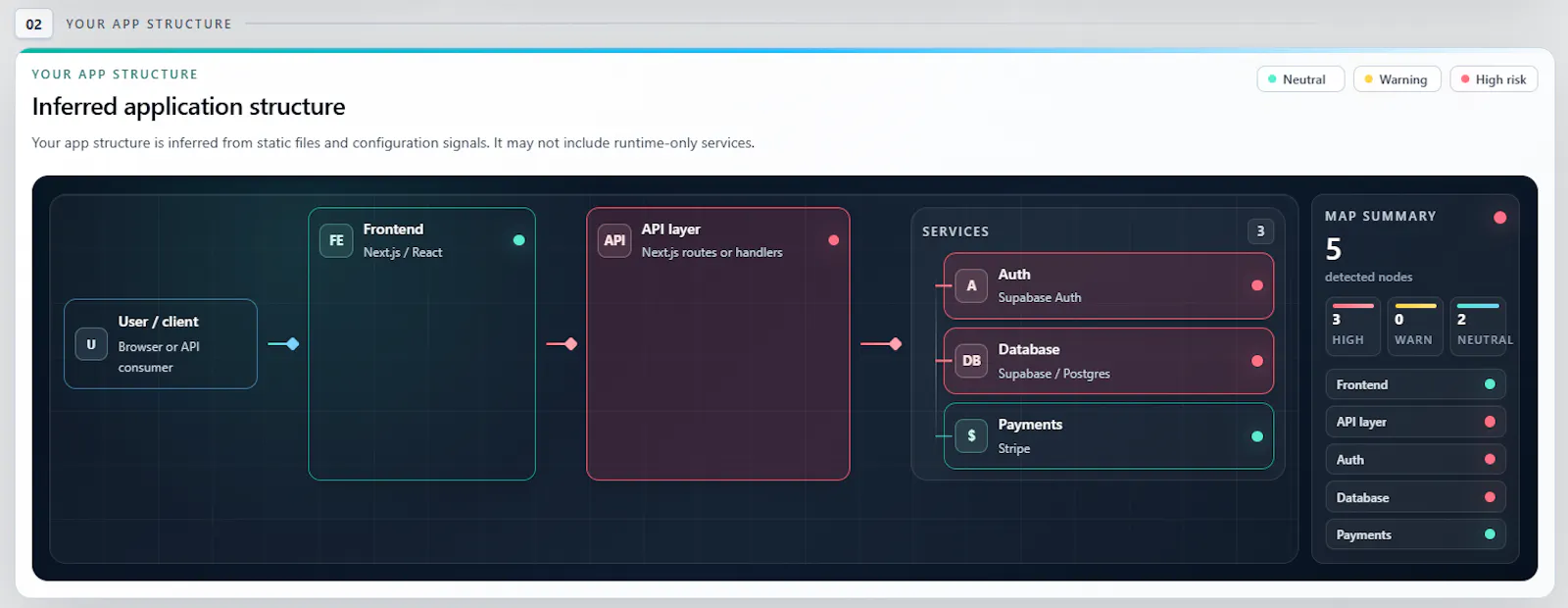Click the 0 WARN counter tile
1568x608 pixels.
pyautogui.click(x=1415, y=327)
